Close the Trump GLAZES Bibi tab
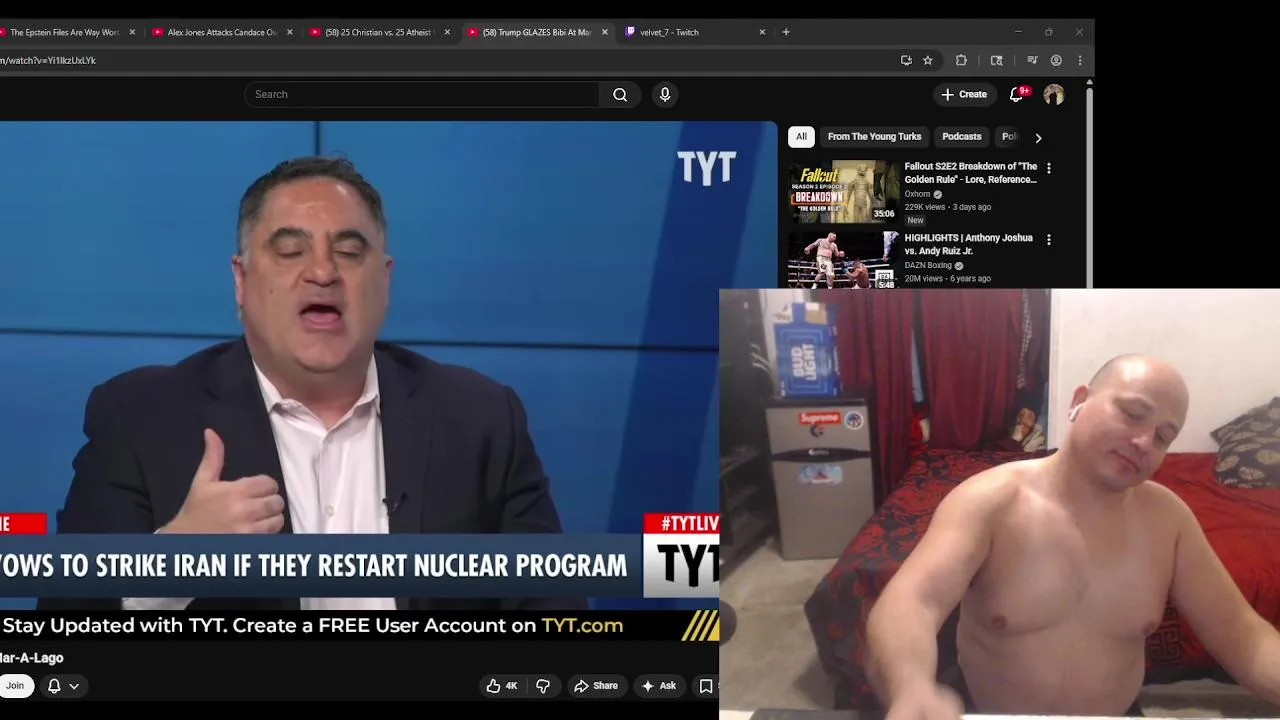This screenshot has width=1280, height=720. pyautogui.click(x=604, y=32)
